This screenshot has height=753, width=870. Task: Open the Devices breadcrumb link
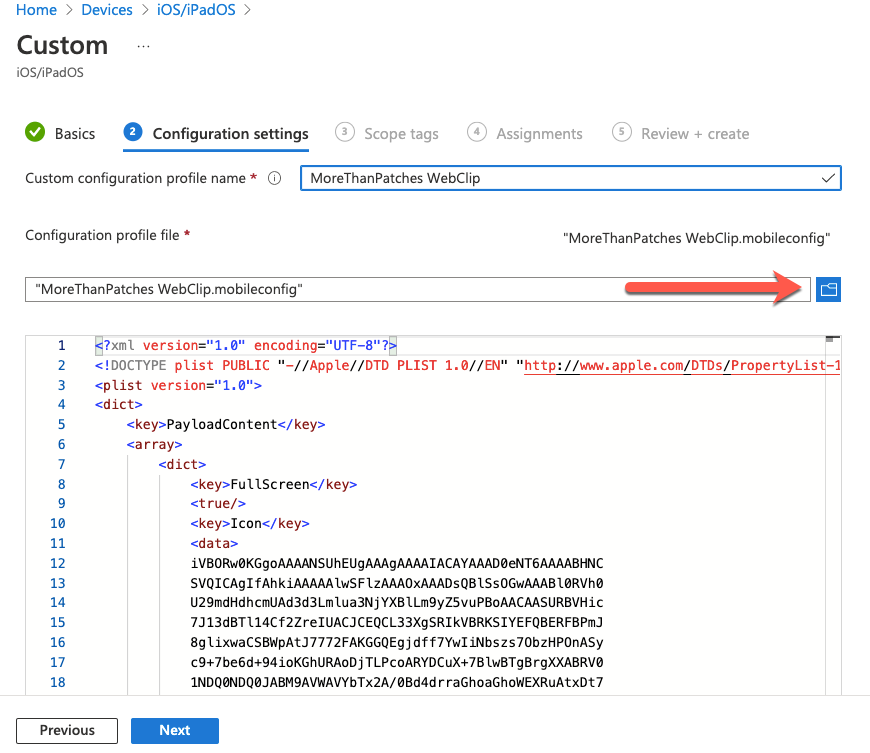pyautogui.click(x=107, y=10)
